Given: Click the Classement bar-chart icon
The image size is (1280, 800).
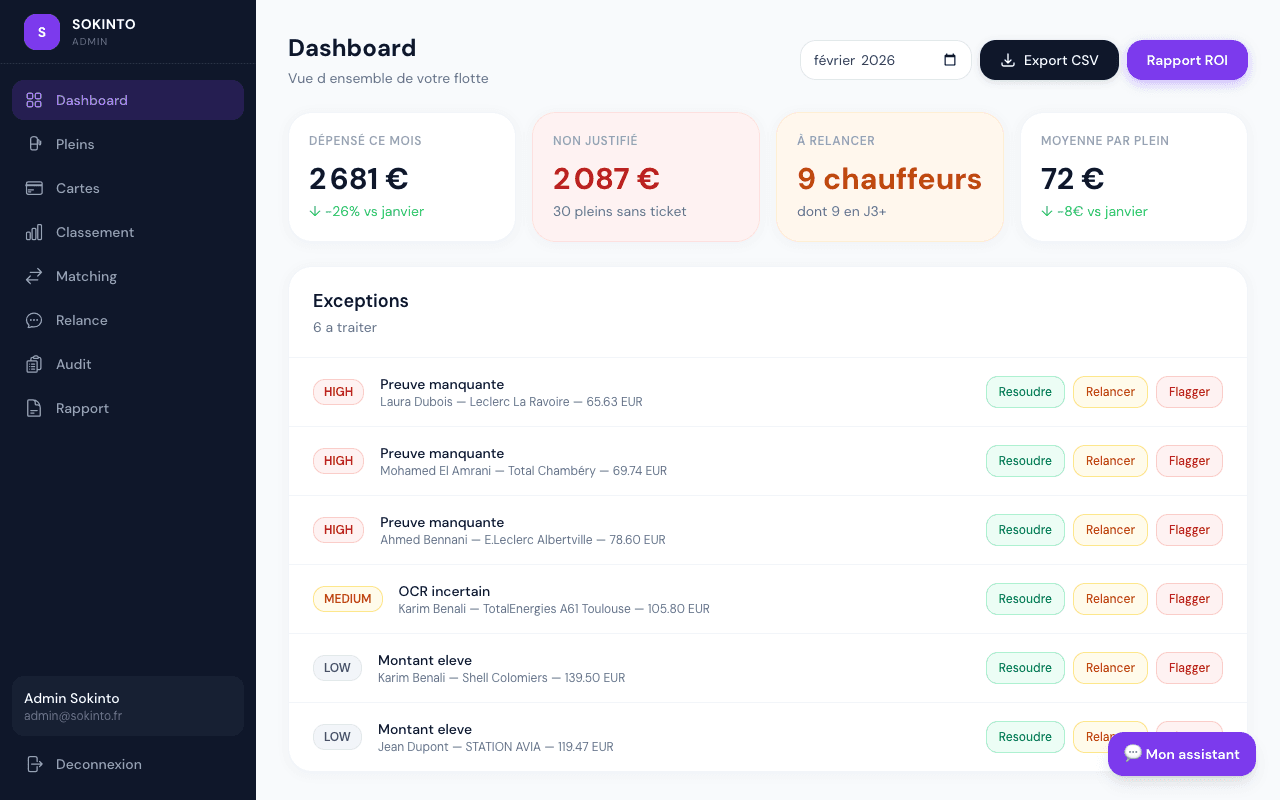Looking at the screenshot, I should click(x=34, y=232).
